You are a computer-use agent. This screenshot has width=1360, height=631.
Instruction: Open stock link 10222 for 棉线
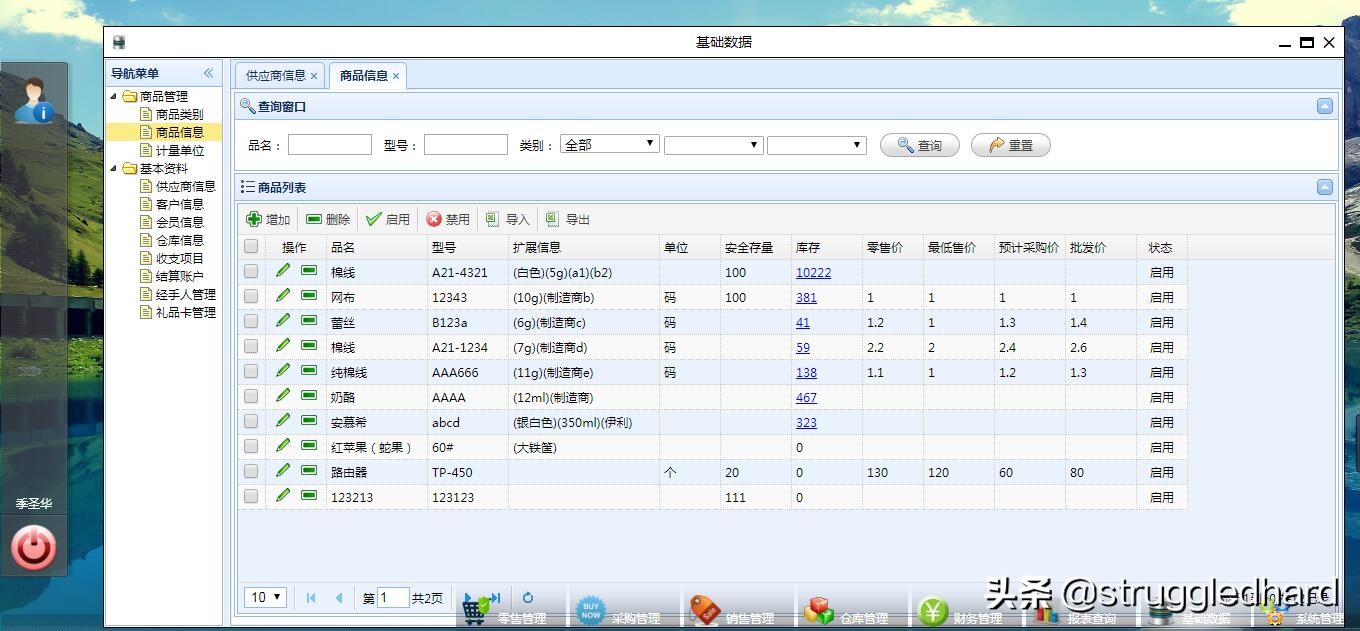coord(812,271)
